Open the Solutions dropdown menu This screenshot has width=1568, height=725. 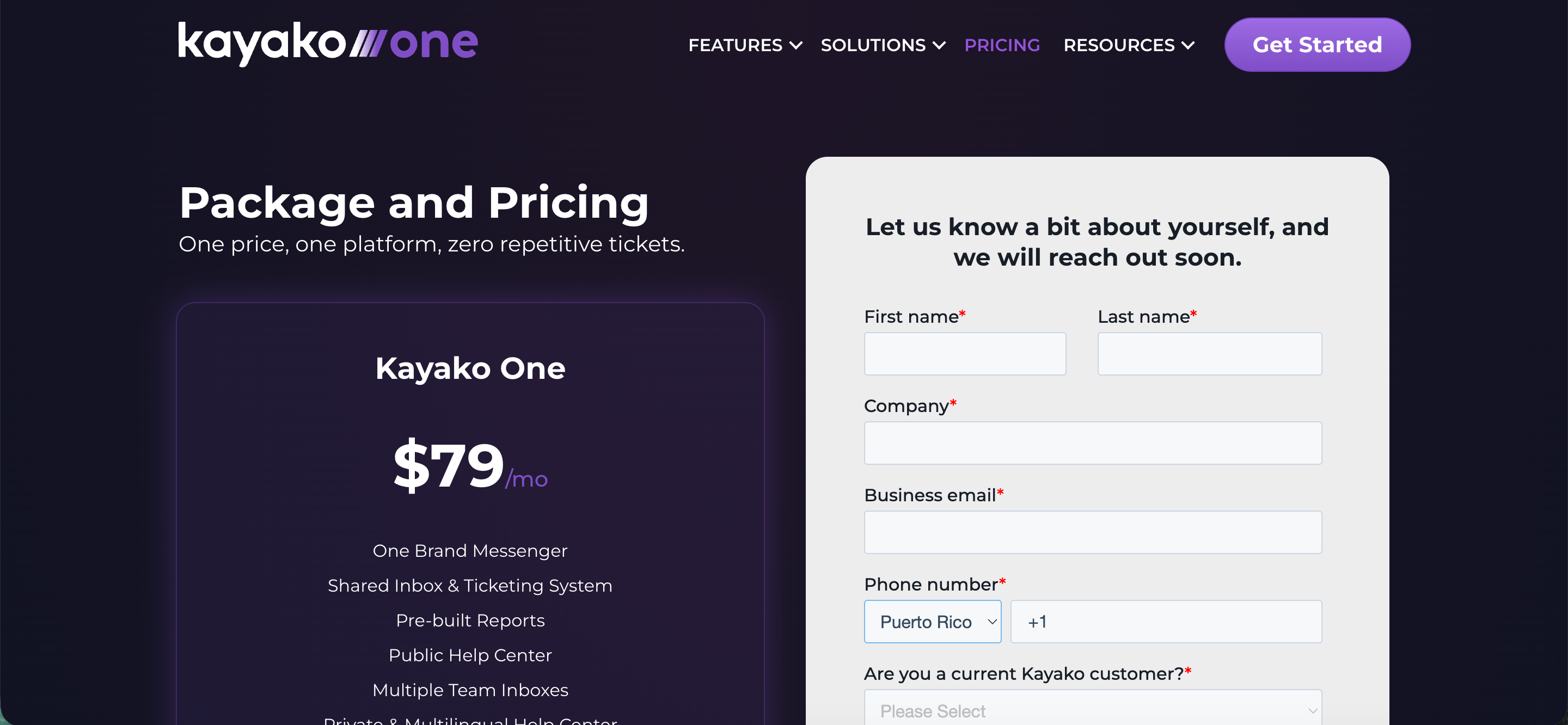tap(883, 46)
